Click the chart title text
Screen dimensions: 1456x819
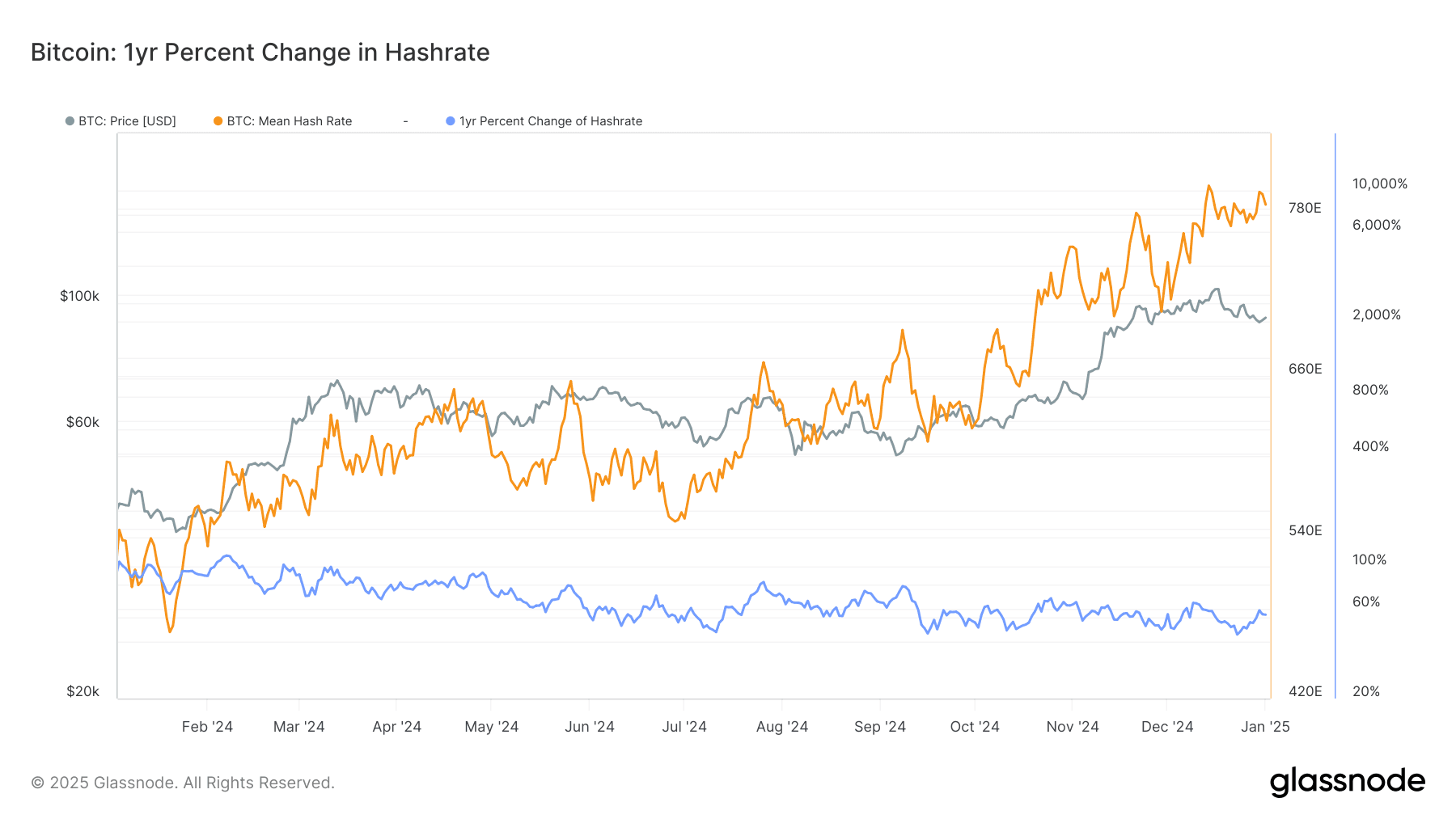(260, 53)
